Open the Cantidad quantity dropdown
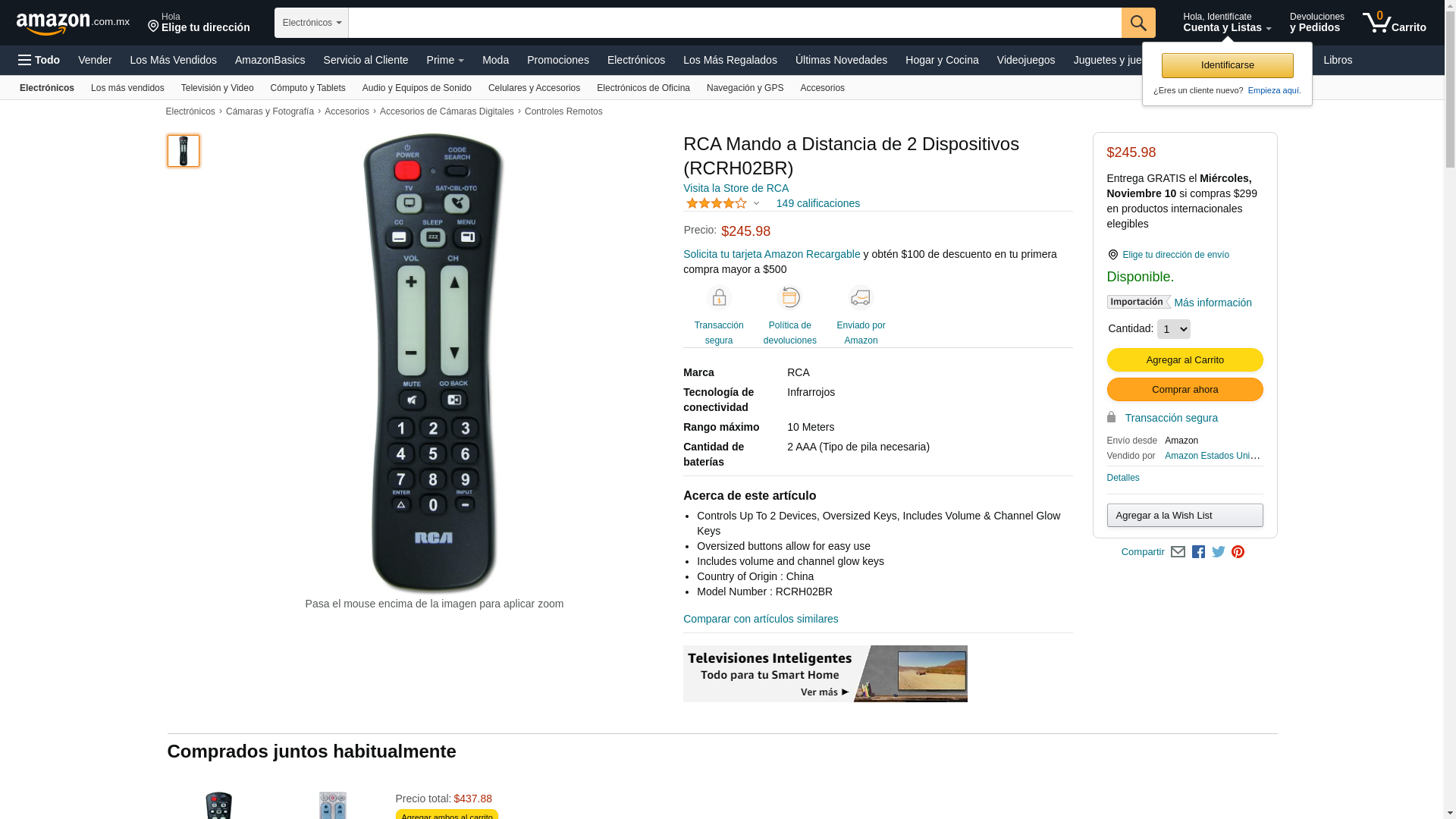The width and height of the screenshot is (1456, 819). (x=1173, y=329)
